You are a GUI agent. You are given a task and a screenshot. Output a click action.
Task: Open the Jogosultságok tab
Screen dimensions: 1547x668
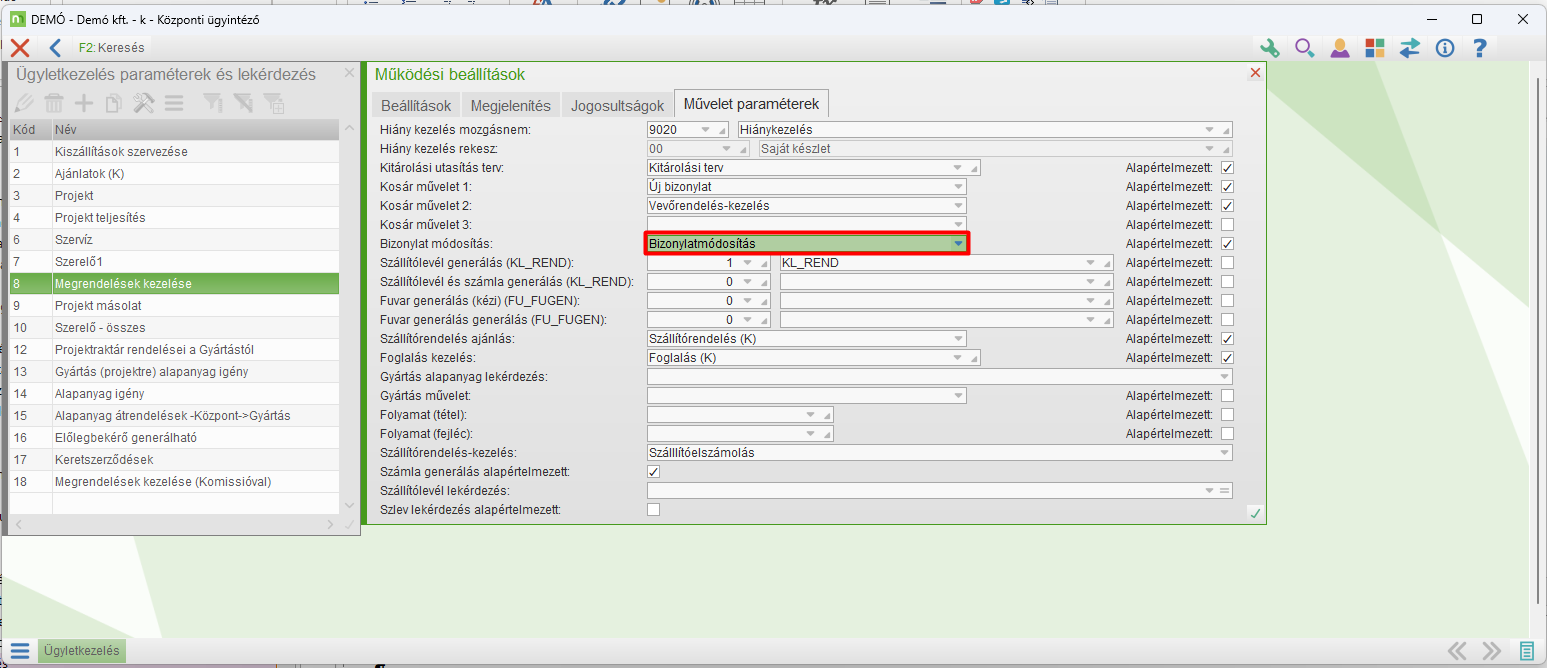[x=617, y=105]
